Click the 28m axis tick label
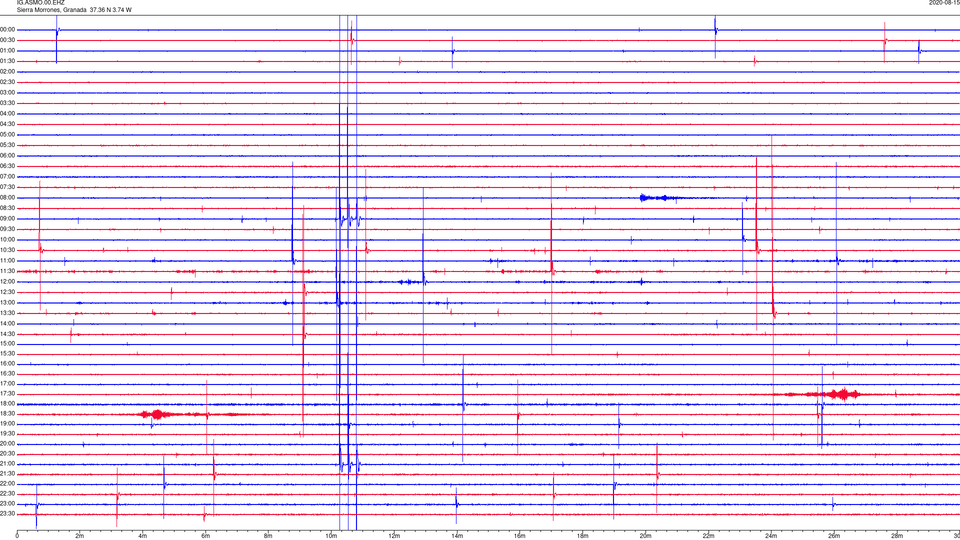960x540 pixels. [897, 536]
